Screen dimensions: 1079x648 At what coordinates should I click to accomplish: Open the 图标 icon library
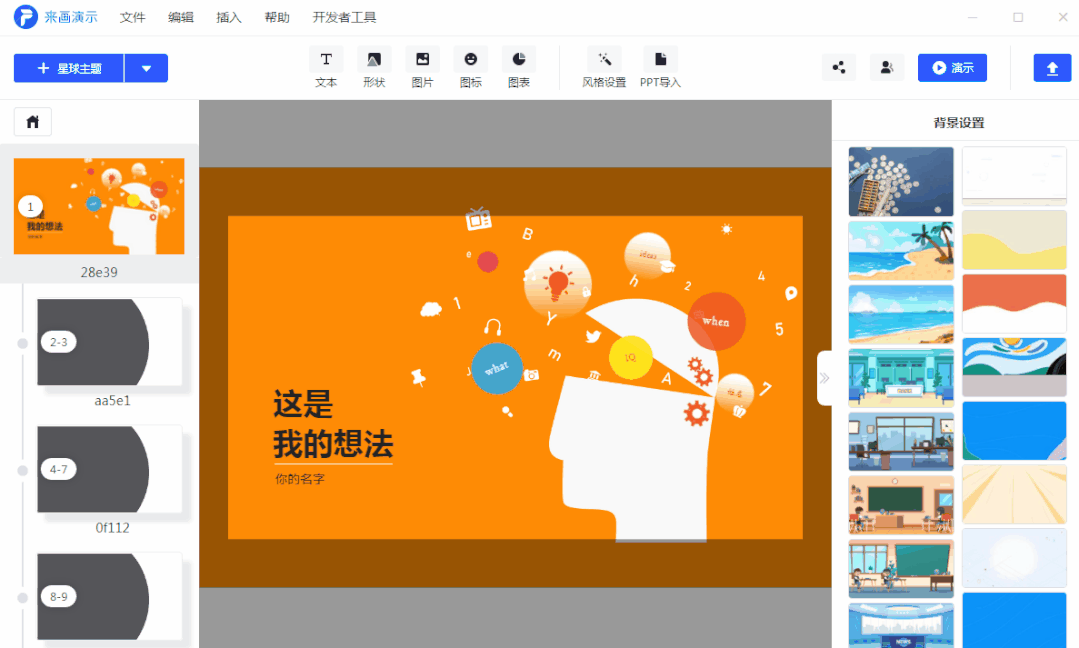click(470, 60)
